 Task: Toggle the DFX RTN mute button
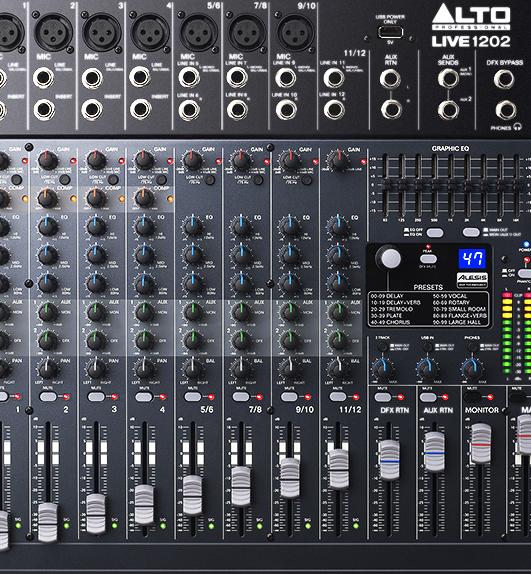[383, 397]
